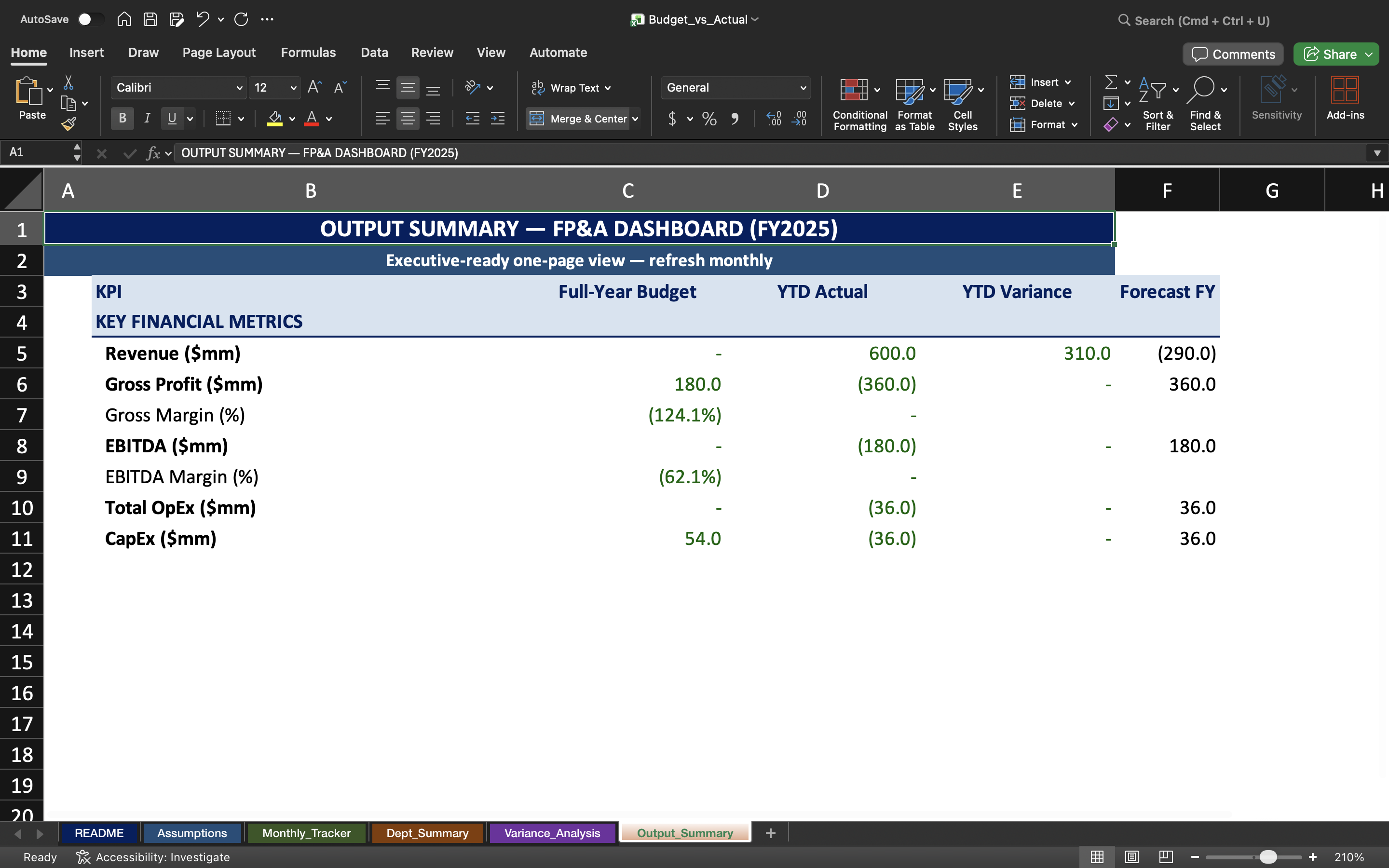Click the Comma Style icon

(735, 119)
